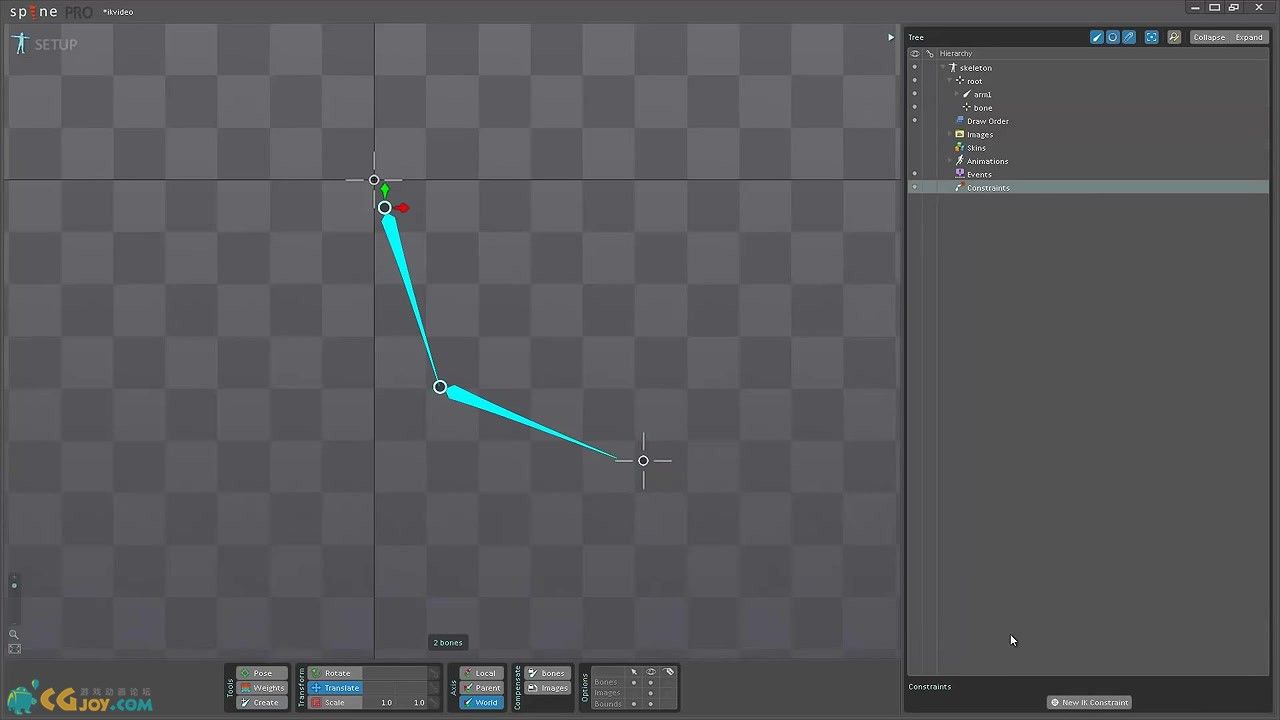Click the eye column header icon
1280x720 pixels.
(x=914, y=53)
